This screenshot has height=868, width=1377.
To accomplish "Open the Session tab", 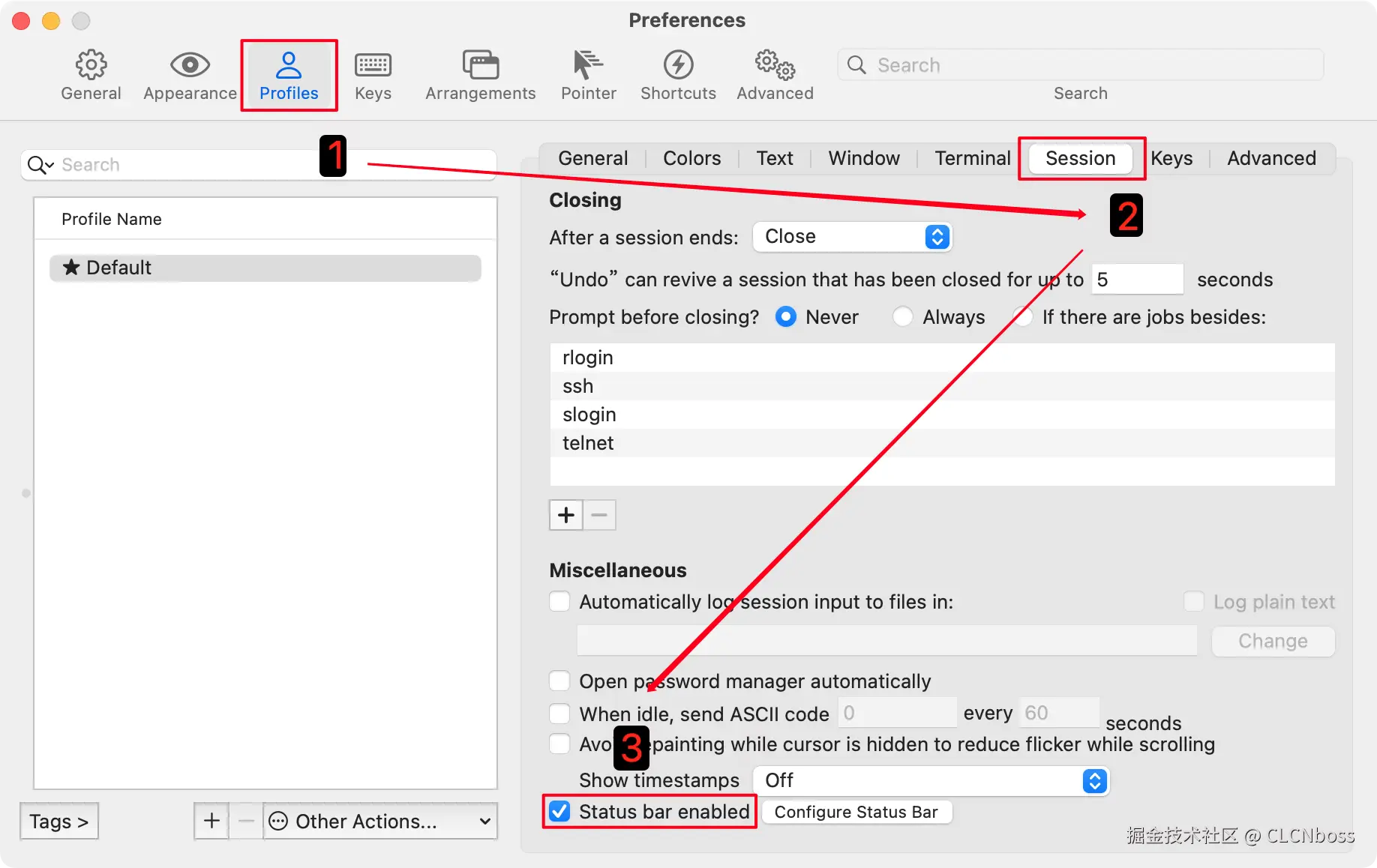I will [x=1080, y=158].
